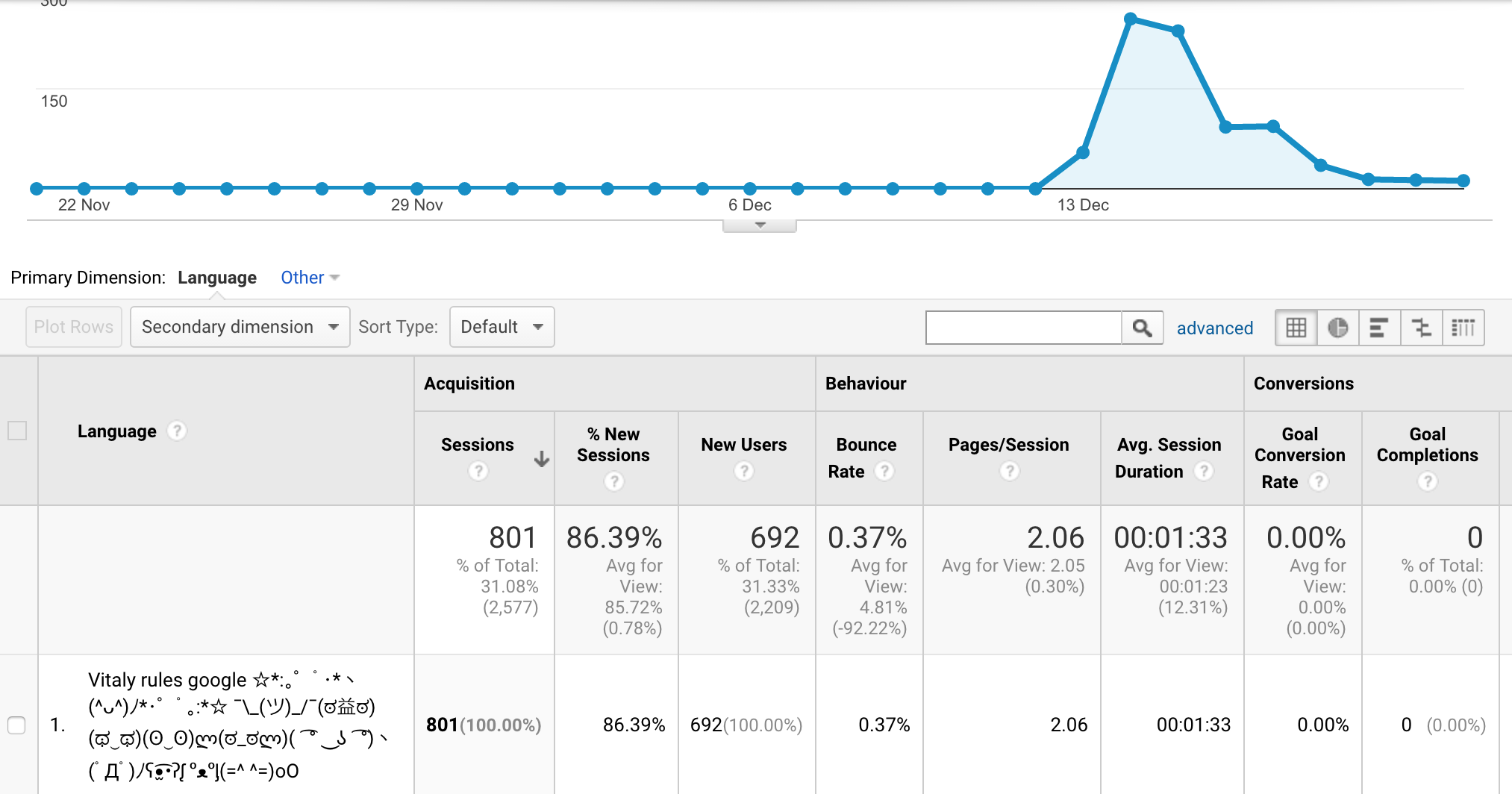Viewport: 1512px width, 794px height.
Task: Click the Sessions sort descending arrow
Action: [542, 459]
